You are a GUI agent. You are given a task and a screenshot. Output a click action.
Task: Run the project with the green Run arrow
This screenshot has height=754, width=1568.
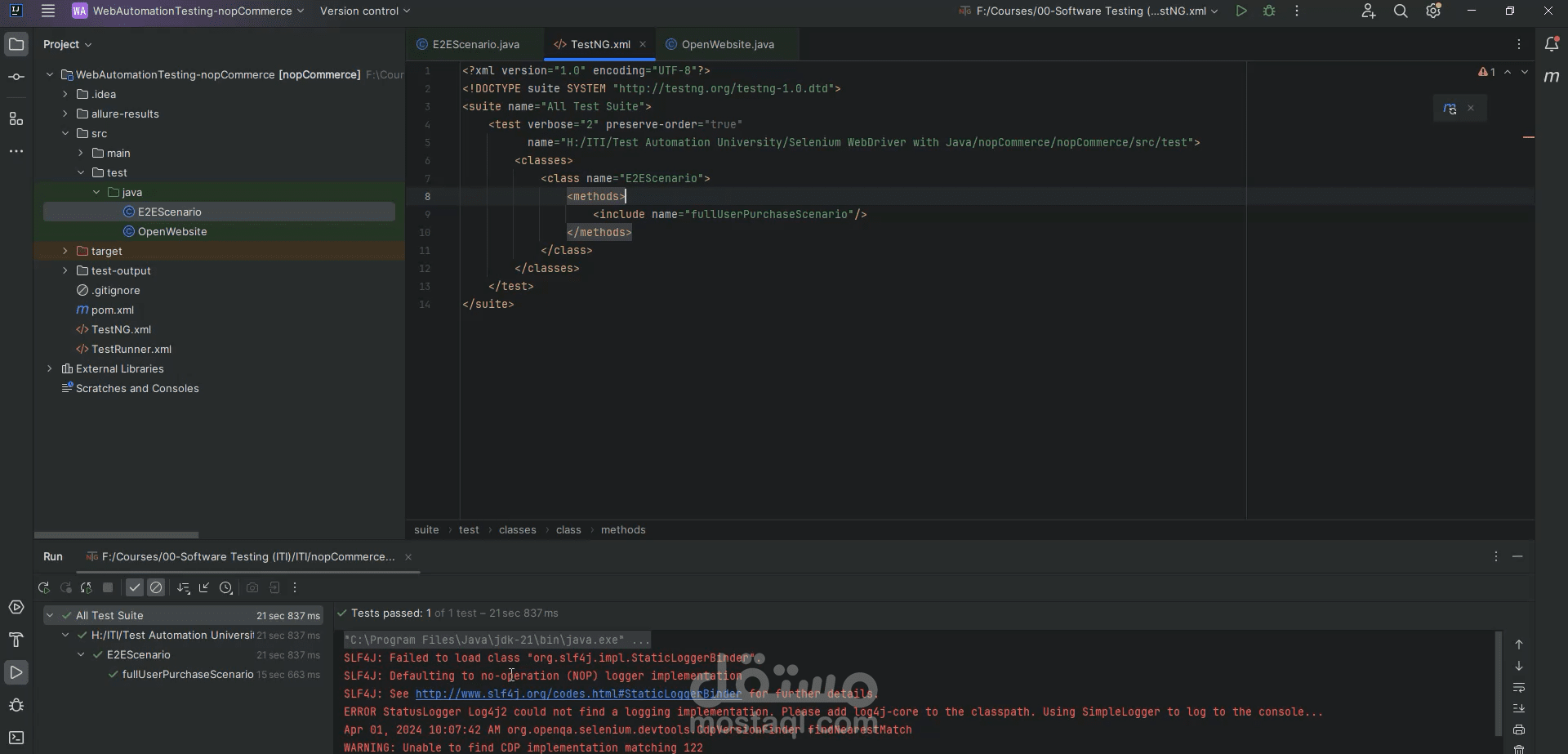click(x=1242, y=11)
